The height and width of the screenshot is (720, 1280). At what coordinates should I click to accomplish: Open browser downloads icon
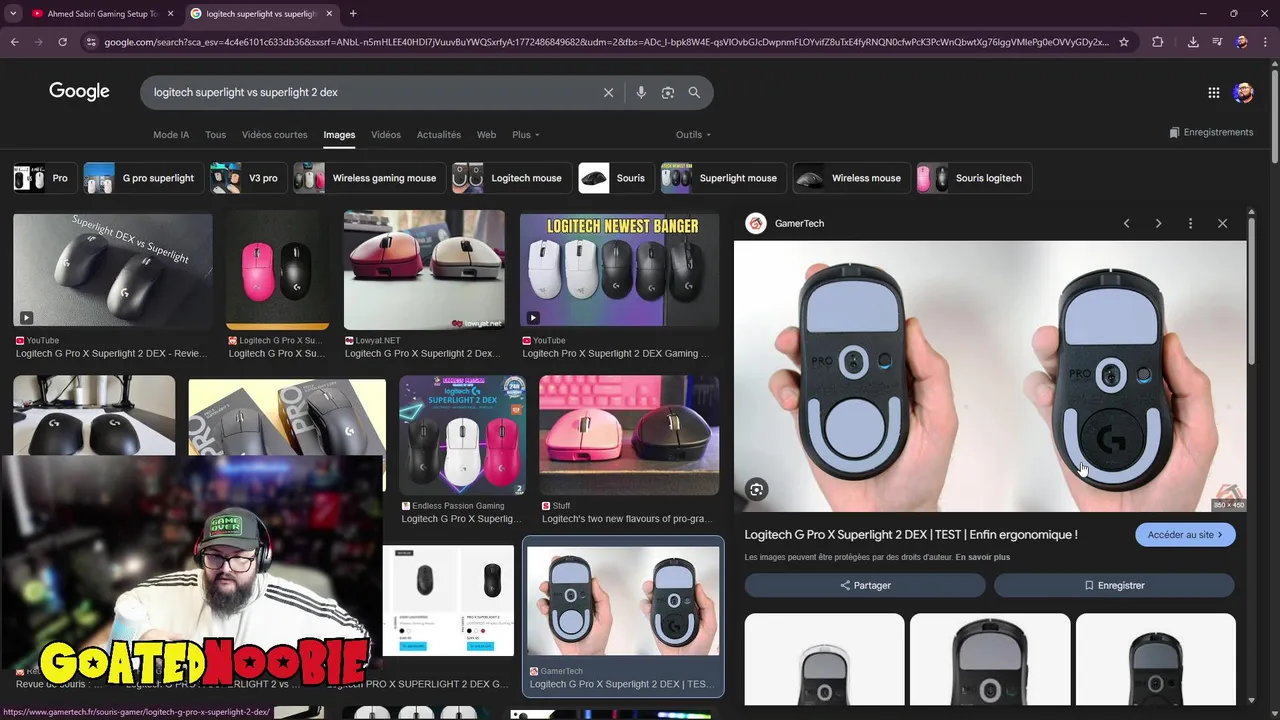1193,42
